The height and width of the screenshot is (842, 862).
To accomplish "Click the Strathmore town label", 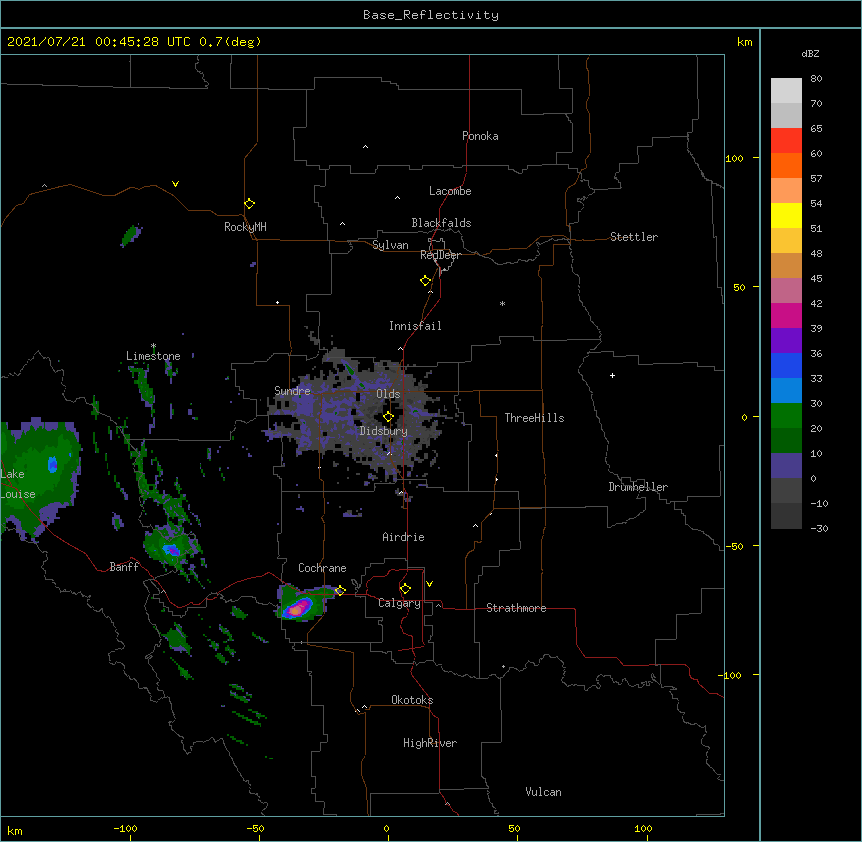I will 516,608.
